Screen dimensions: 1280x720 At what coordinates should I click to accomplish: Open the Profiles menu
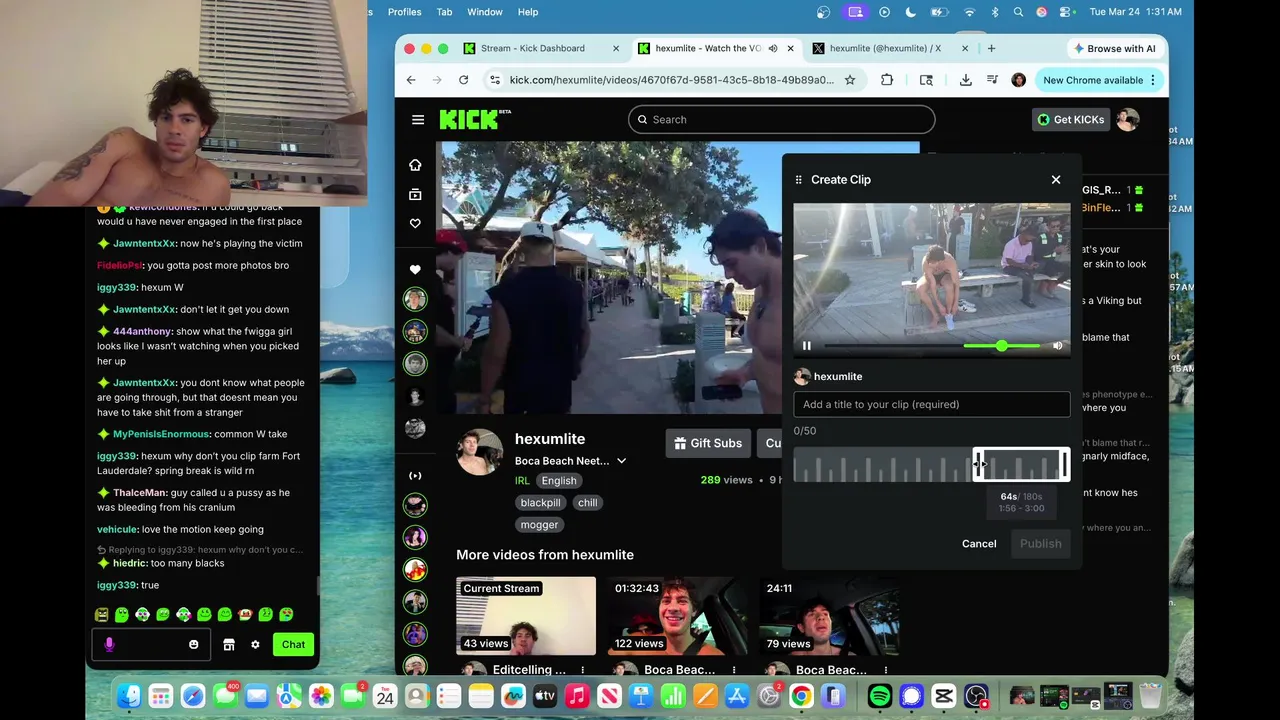(x=404, y=12)
